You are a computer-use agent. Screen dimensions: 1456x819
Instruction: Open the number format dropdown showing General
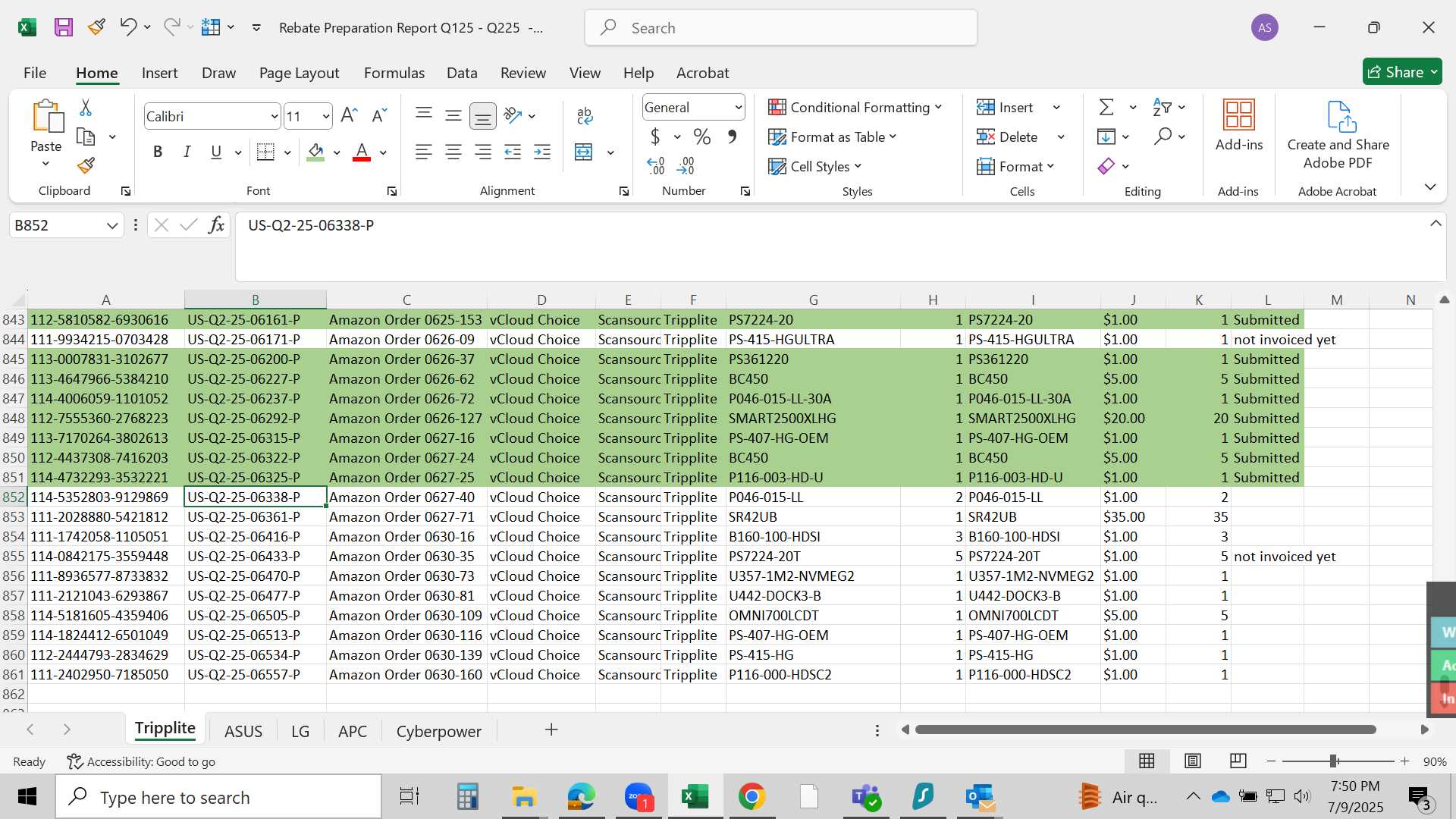pos(738,108)
